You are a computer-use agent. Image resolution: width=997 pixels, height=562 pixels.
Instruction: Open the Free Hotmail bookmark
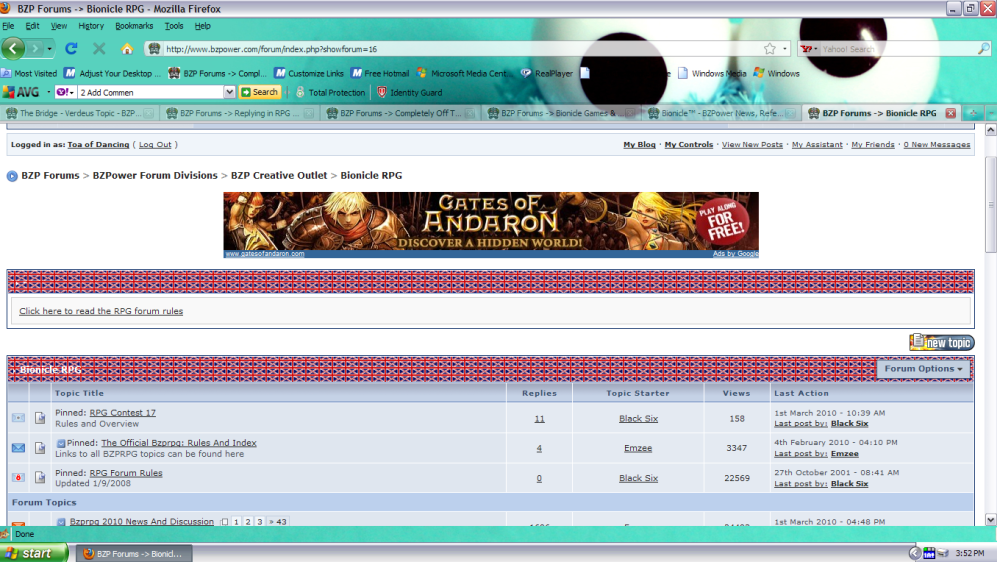coord(380,74)
